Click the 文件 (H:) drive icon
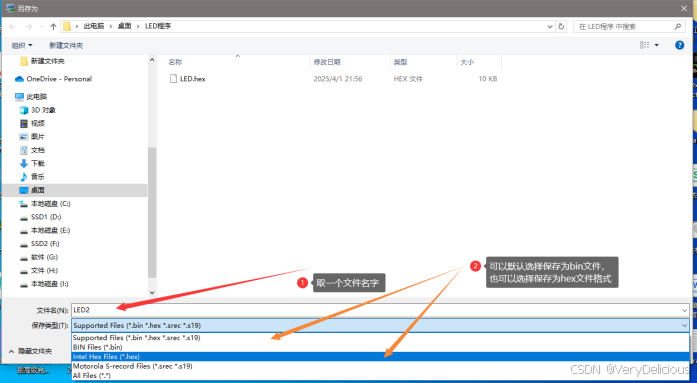 pyautogui.click(x=24, y=271)
